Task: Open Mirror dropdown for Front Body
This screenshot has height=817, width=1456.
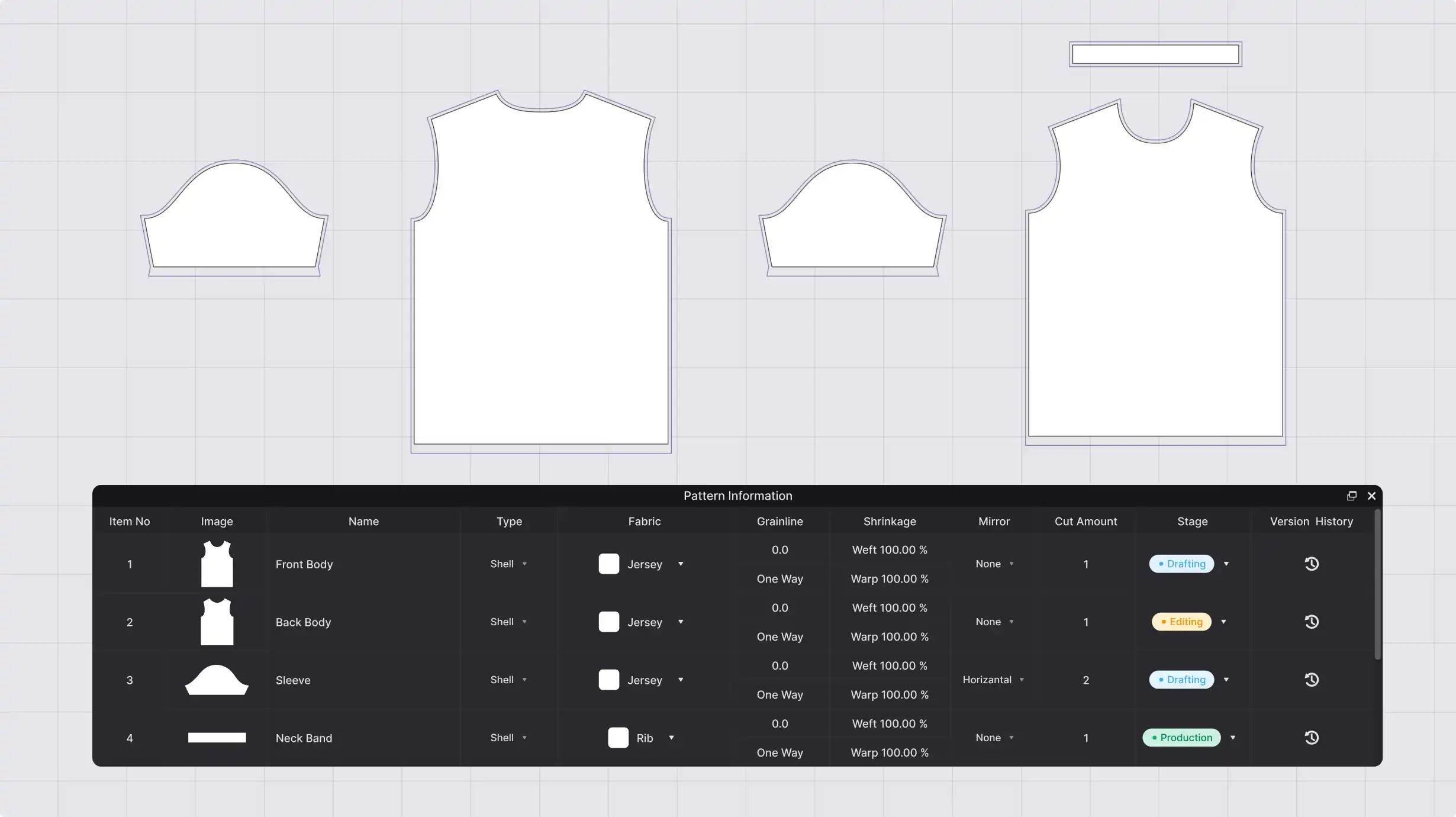Action: click(x=994, y=564)
